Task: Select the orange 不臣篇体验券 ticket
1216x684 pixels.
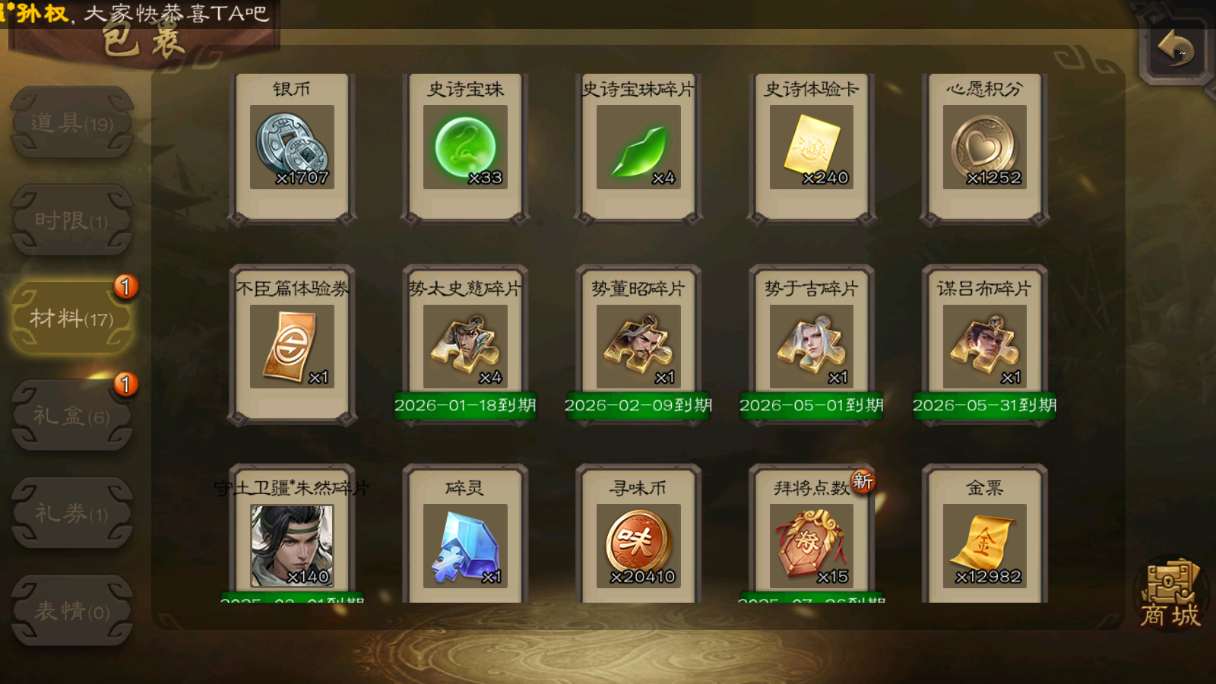Action: [x=291, y=347]
